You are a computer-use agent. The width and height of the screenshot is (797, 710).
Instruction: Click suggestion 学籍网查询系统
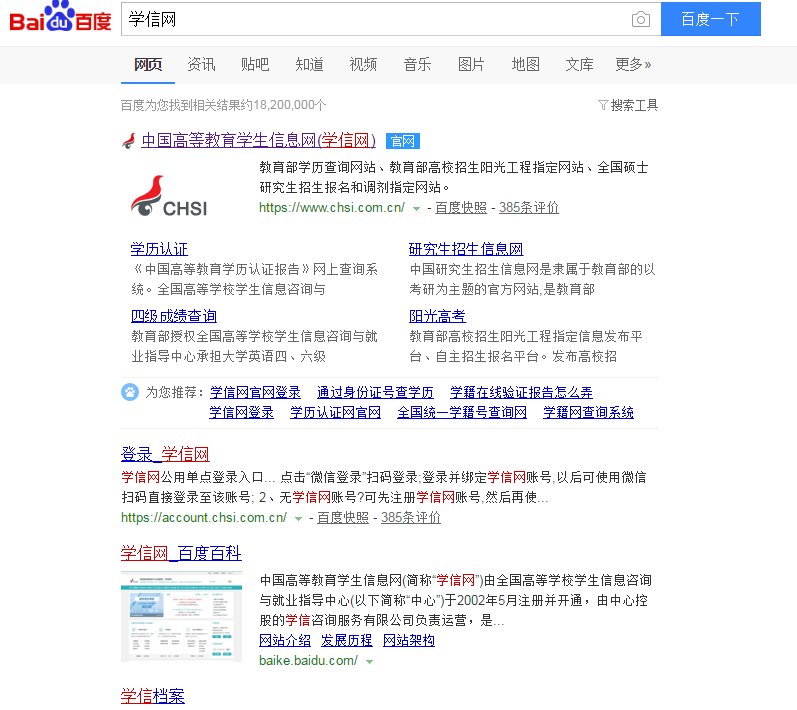pos(588,412)
